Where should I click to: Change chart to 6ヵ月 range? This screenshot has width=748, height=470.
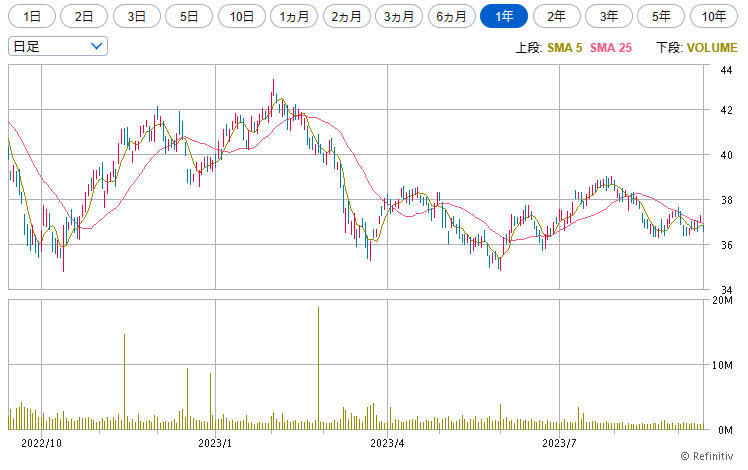(x=452, y=16)
